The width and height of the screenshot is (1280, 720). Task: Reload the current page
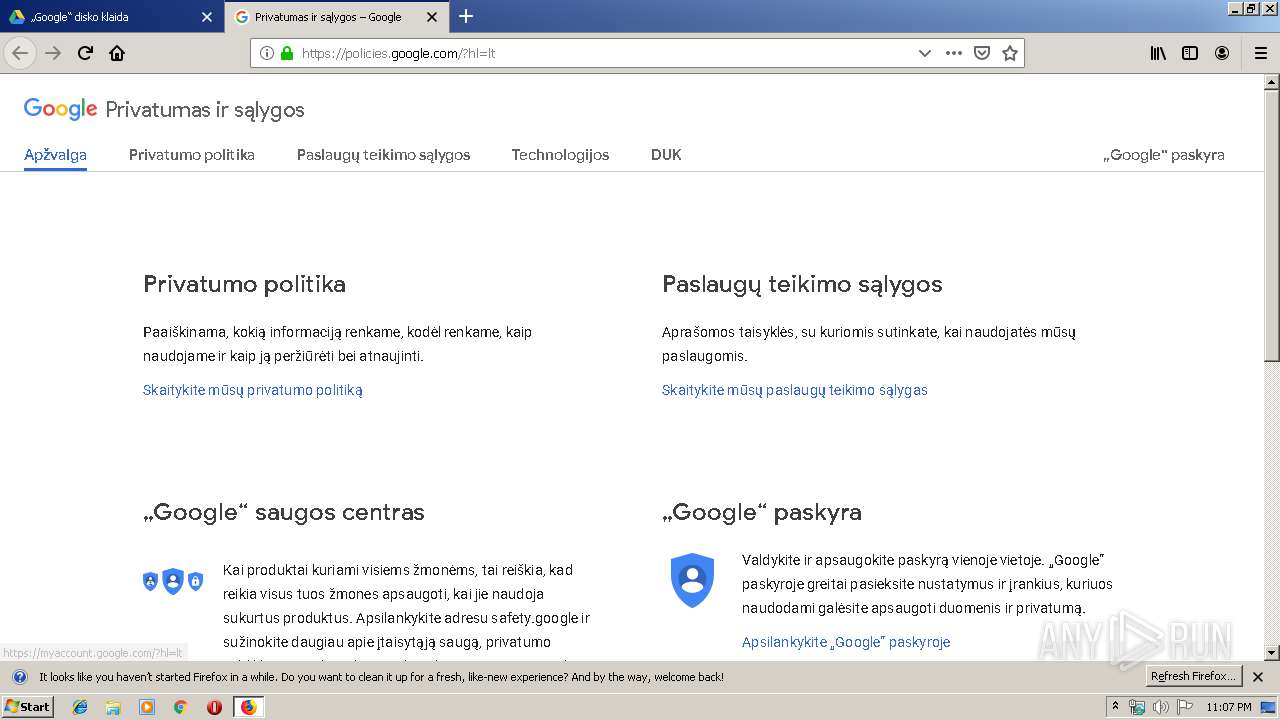[x=85, y=53]
